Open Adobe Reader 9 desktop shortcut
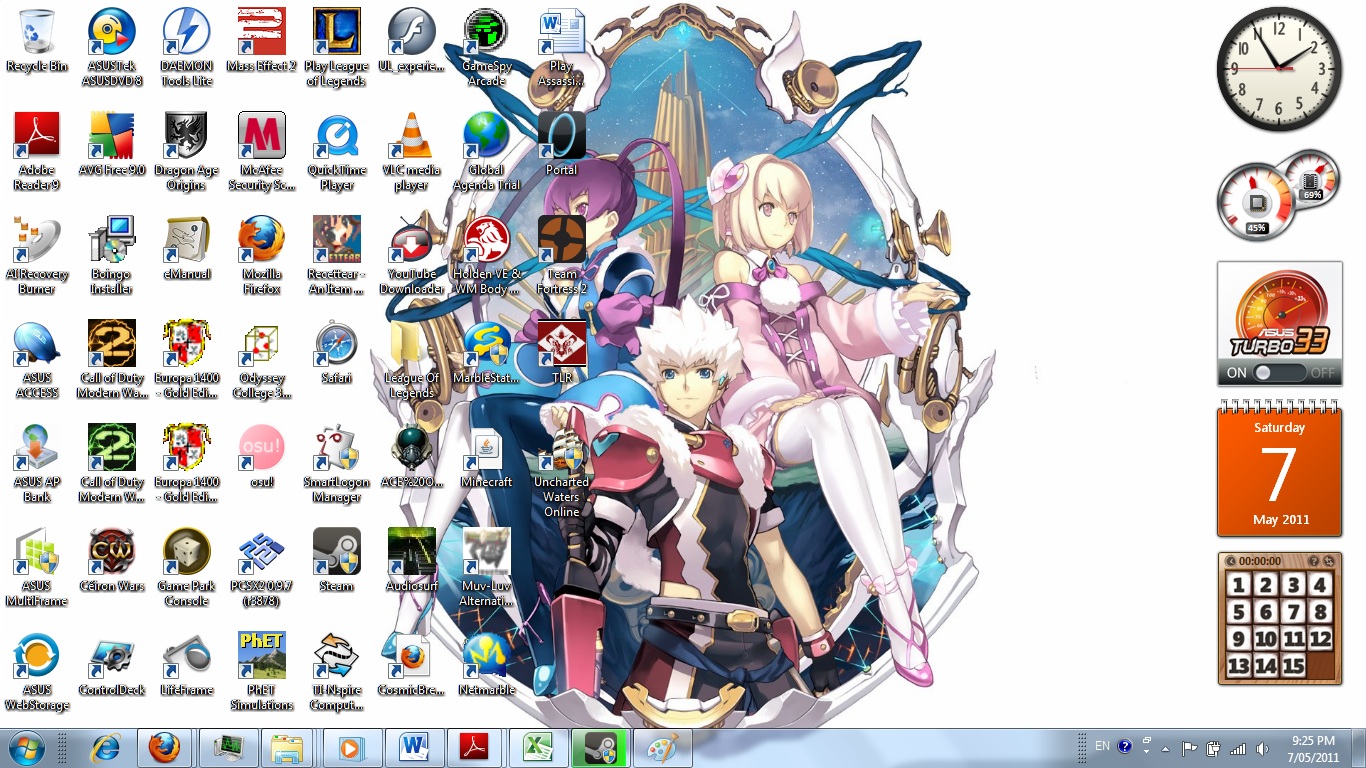1366x768 pixels. (x=37, y=151)
